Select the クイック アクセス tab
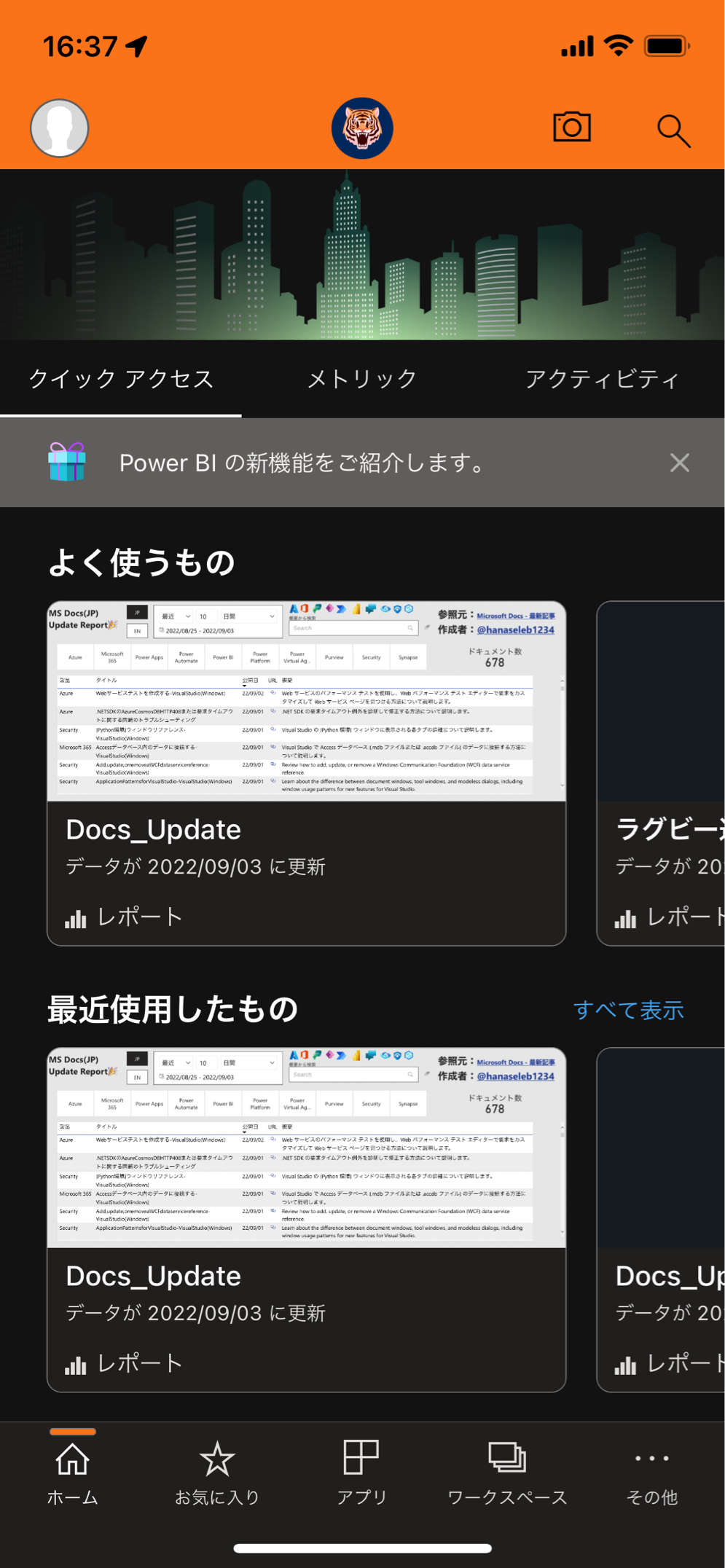 (121, 379)
